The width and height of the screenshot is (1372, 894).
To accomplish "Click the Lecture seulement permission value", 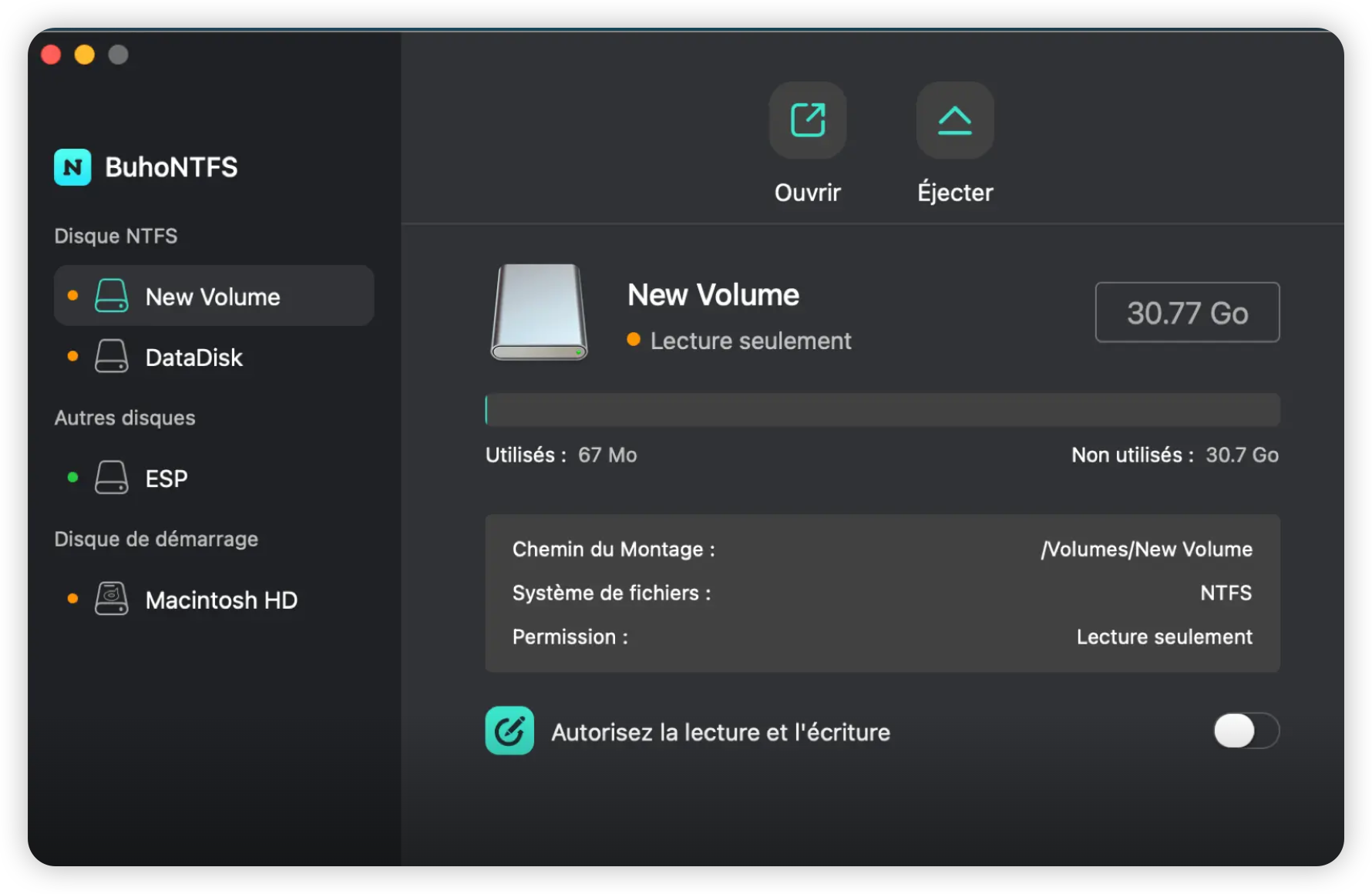I will [x=1164, y=637].
